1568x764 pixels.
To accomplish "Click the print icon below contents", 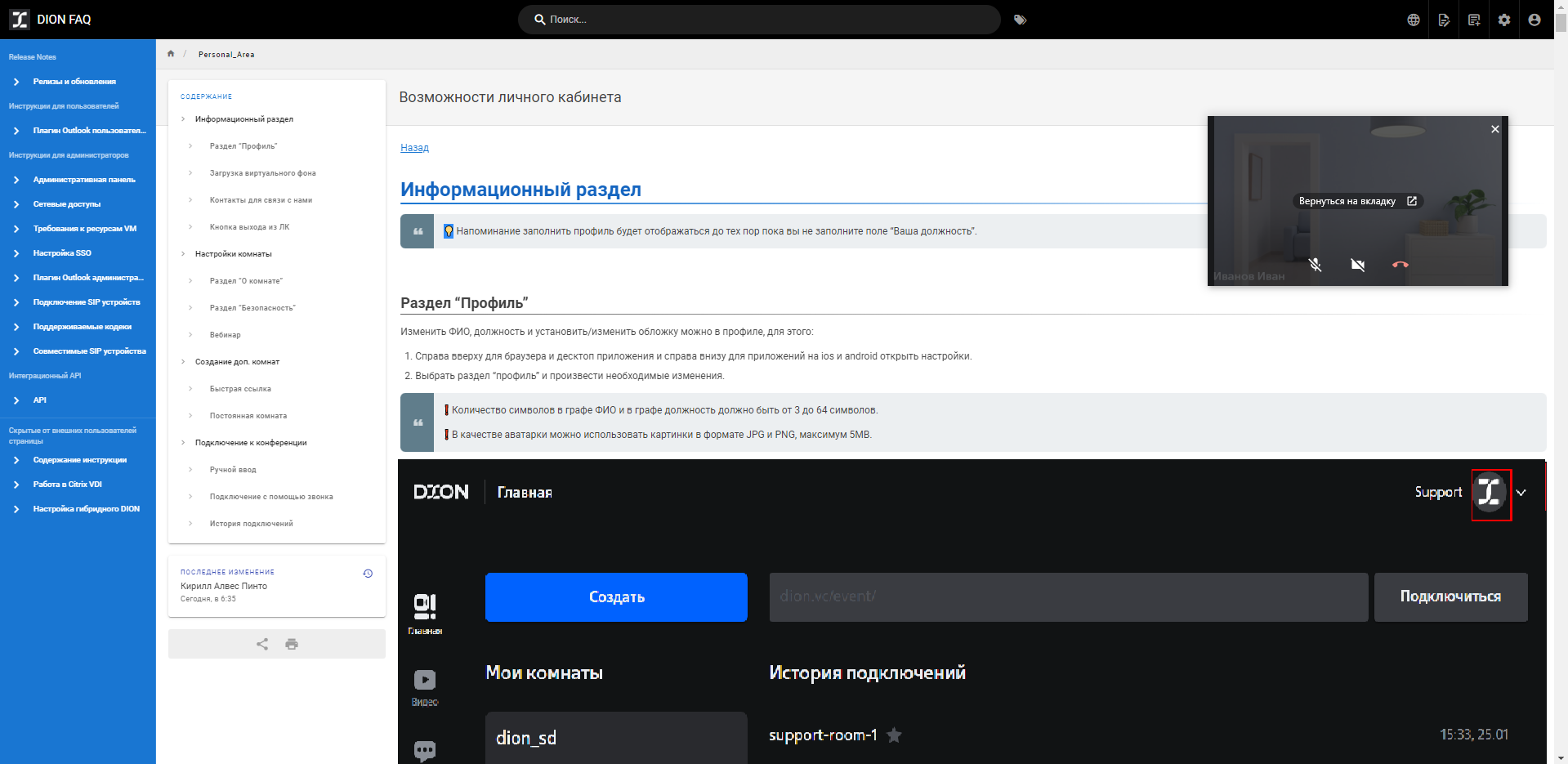I will tap(292, 644).
